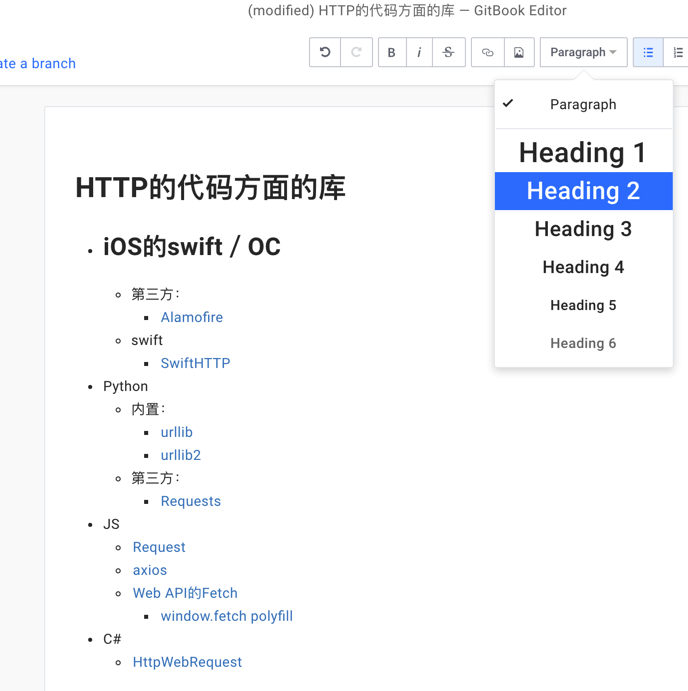The width and height of the screenshot is (688, 691).
Task: Click the 内置: list item
Action: coord(148,409)
